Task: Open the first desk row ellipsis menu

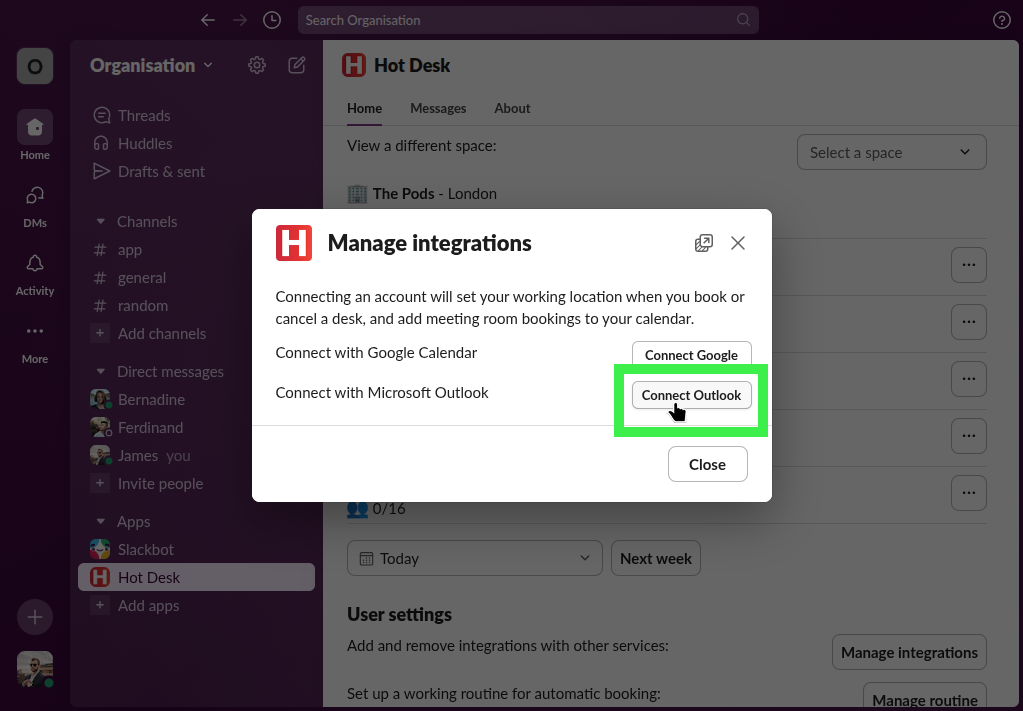Action: (968, 265)
